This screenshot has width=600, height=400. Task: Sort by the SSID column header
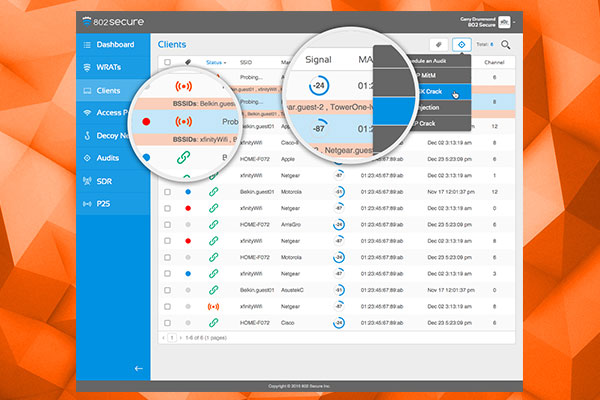[x=246, y=62]
